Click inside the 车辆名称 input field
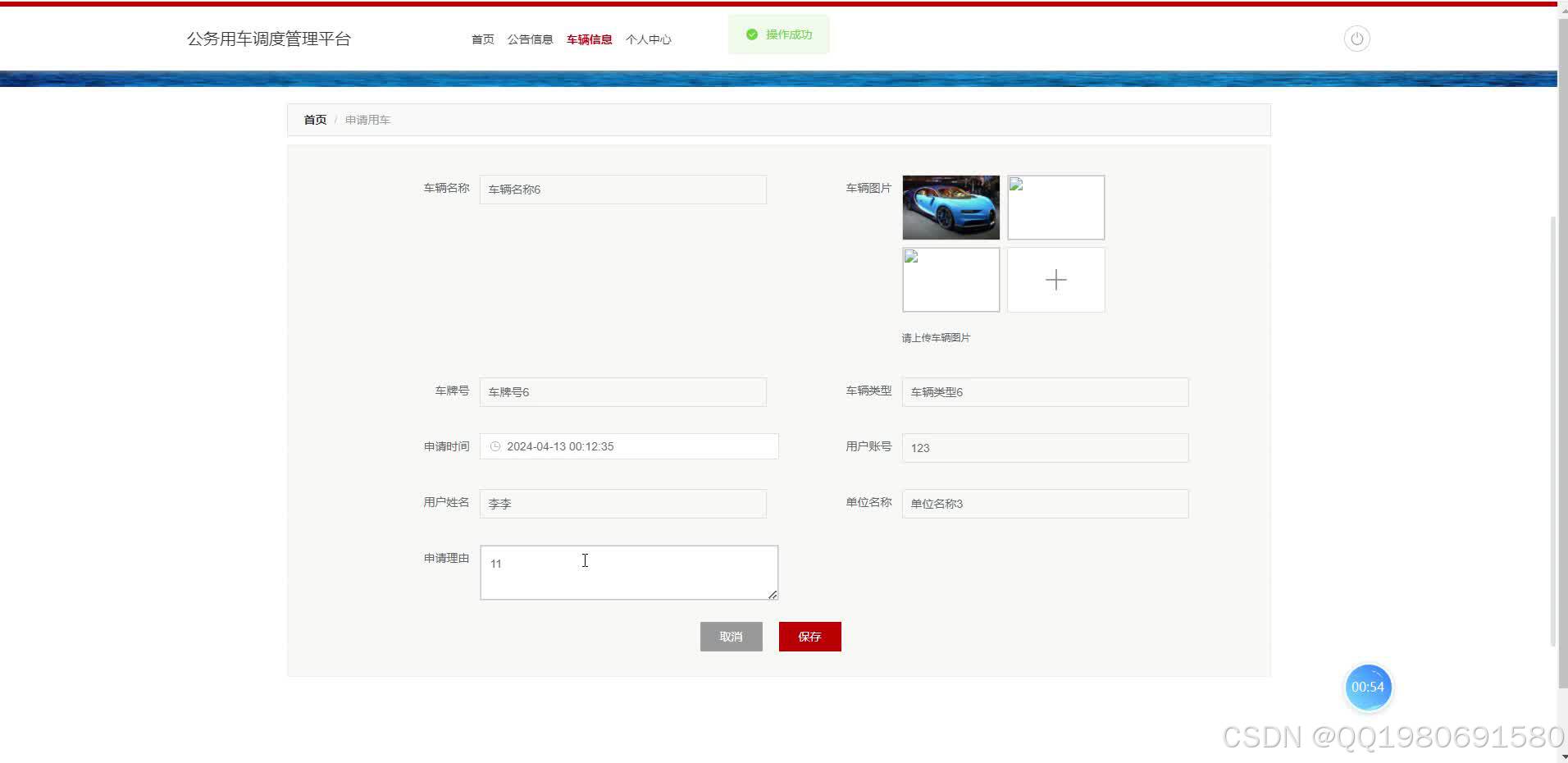Screen dimensions: 1568x763 point(622,189)
